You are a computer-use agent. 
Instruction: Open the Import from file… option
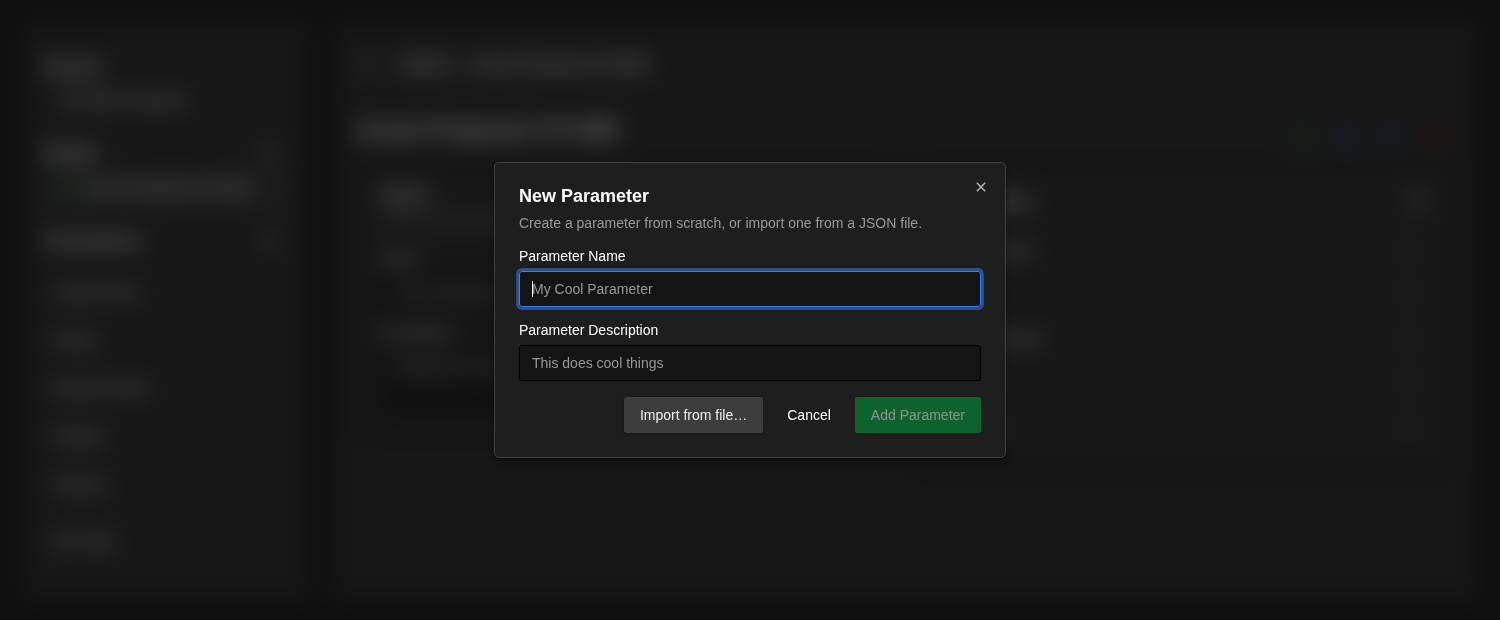pos(693,415)
